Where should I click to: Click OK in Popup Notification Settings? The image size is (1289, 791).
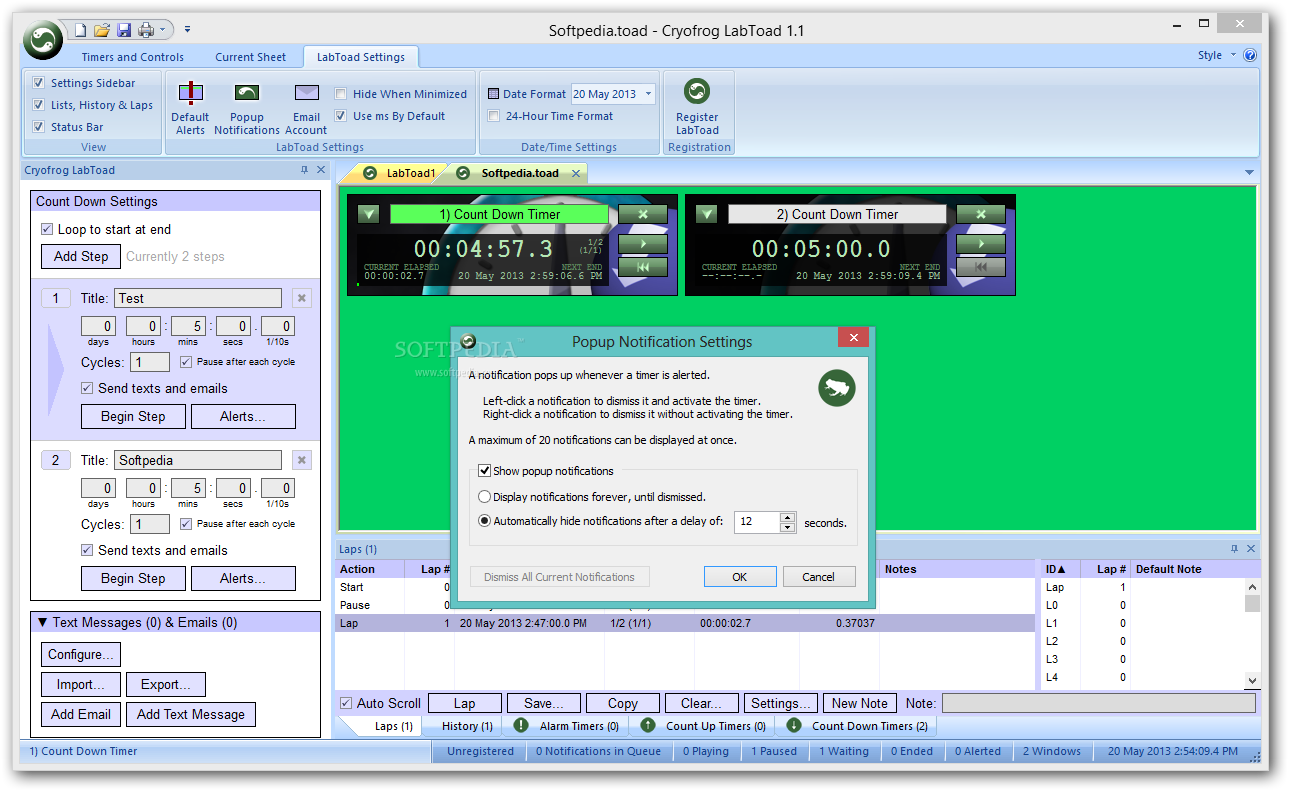[740, 577]
